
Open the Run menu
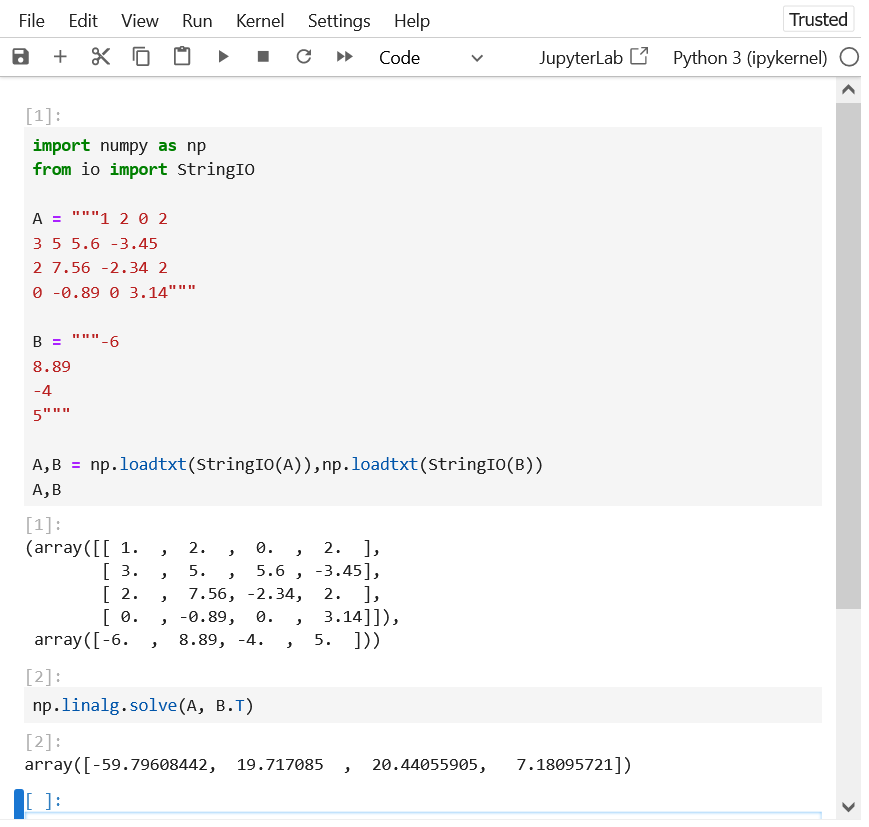pos(197,21)
